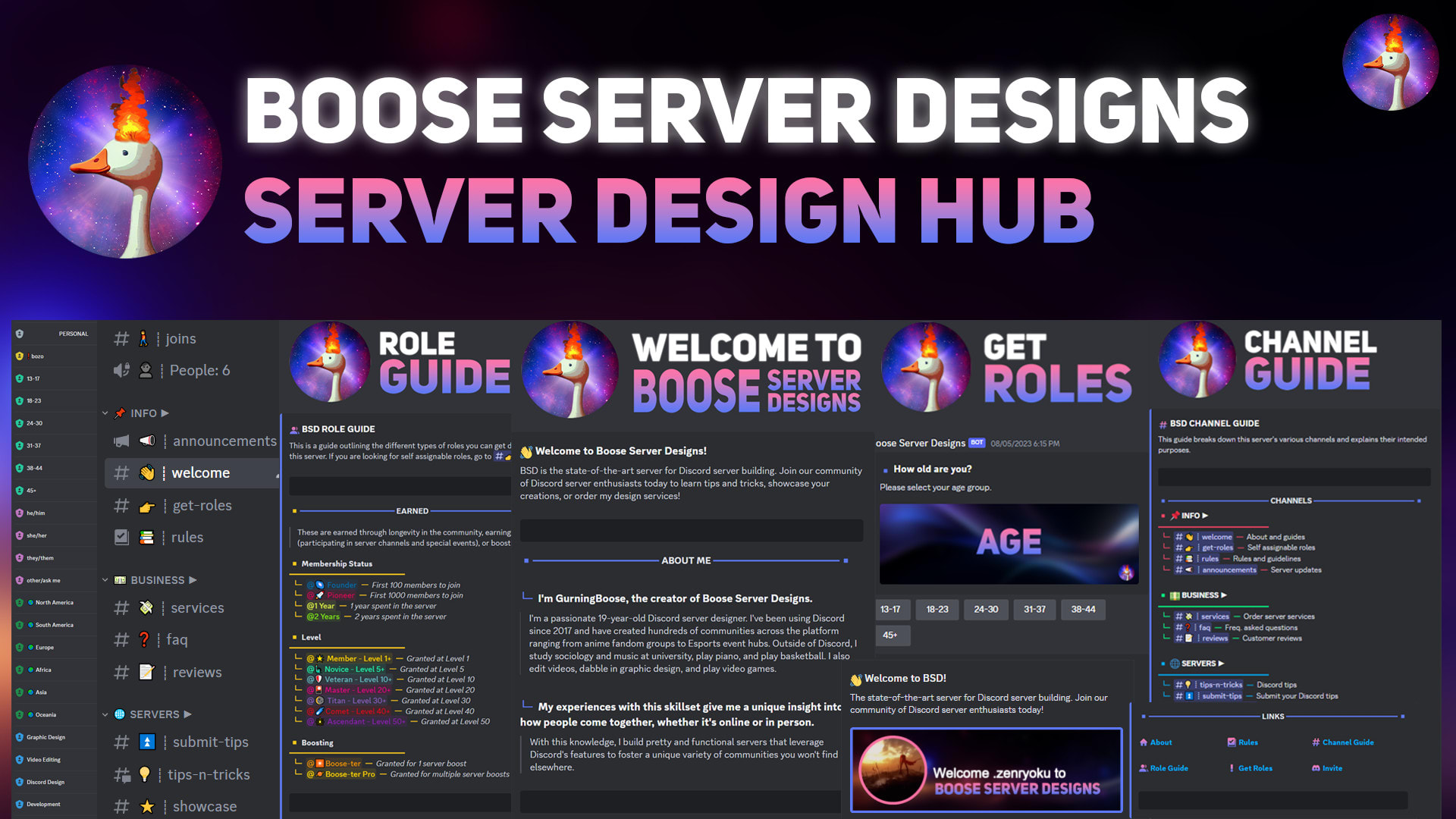
Task: Click the pointing hand emoji of get-roles channel
Action: (x=147, y=506)
